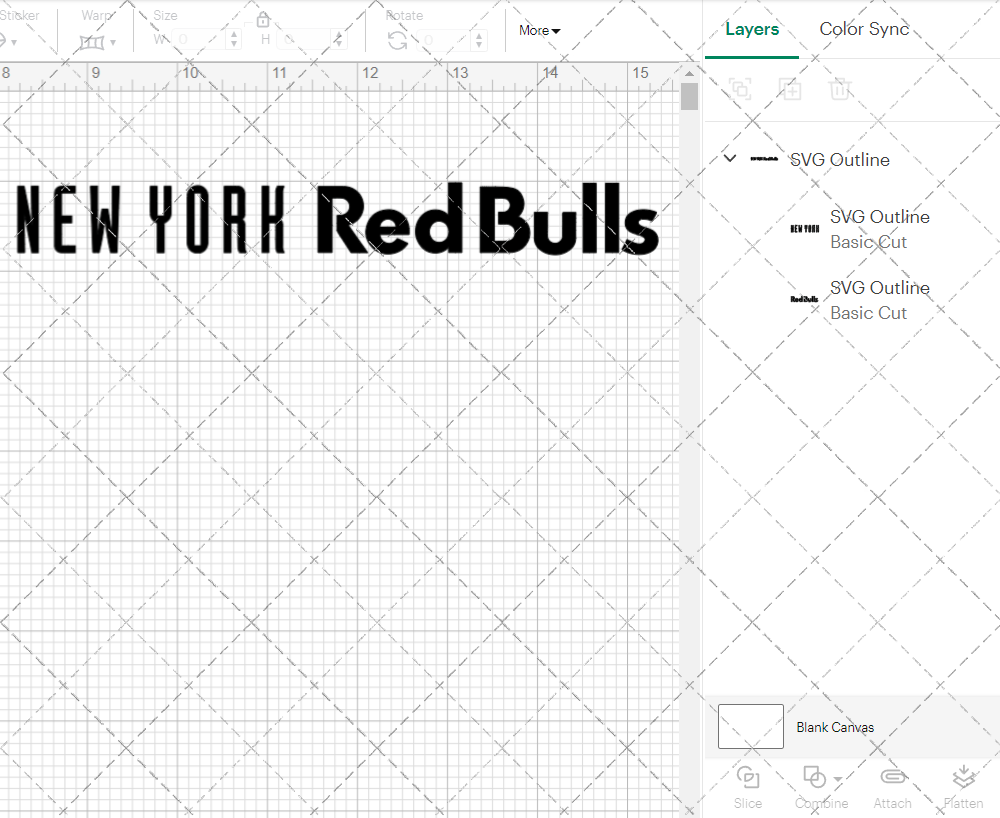Screen dimensions: 1000x818
Task: Select the NEW YORK Basic Cut layer
Action: pos(880,228)
